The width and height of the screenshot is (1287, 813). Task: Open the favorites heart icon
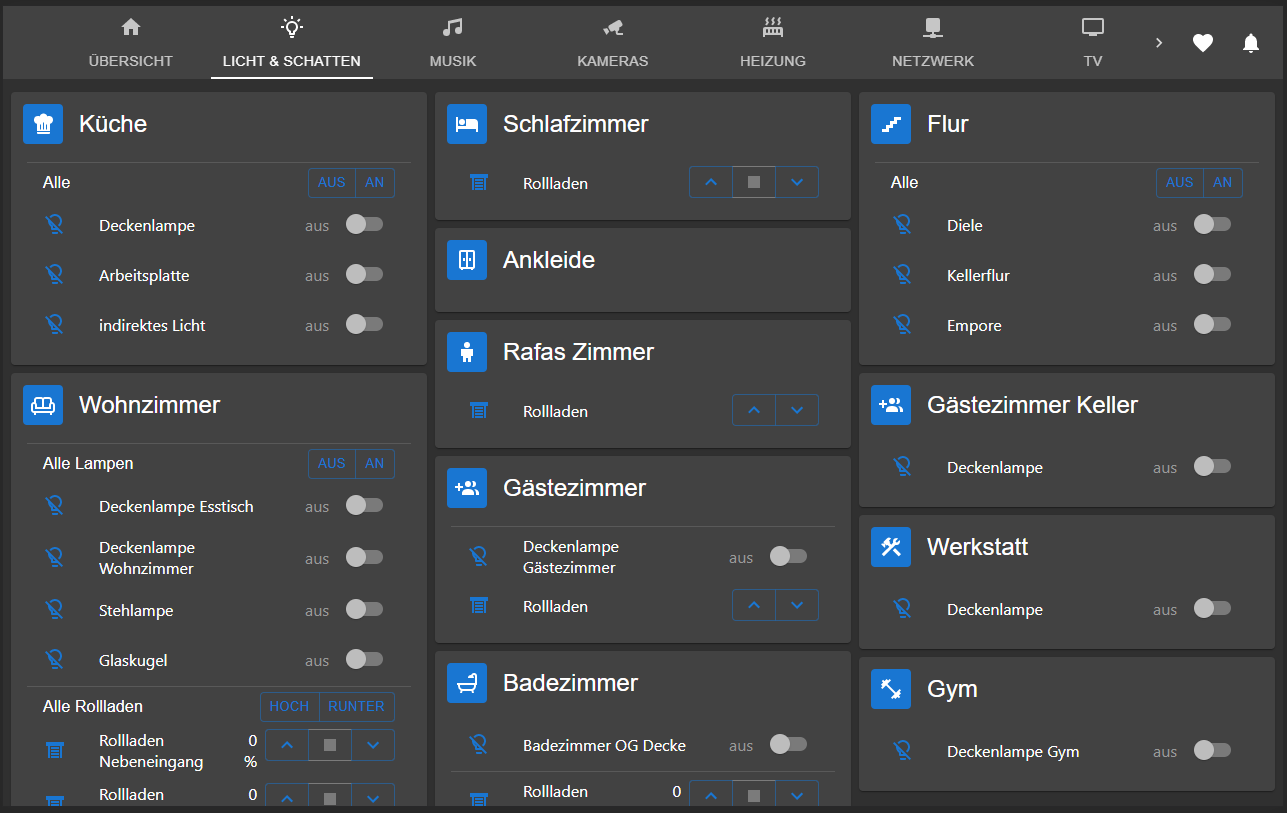(x=1203, y=43)
